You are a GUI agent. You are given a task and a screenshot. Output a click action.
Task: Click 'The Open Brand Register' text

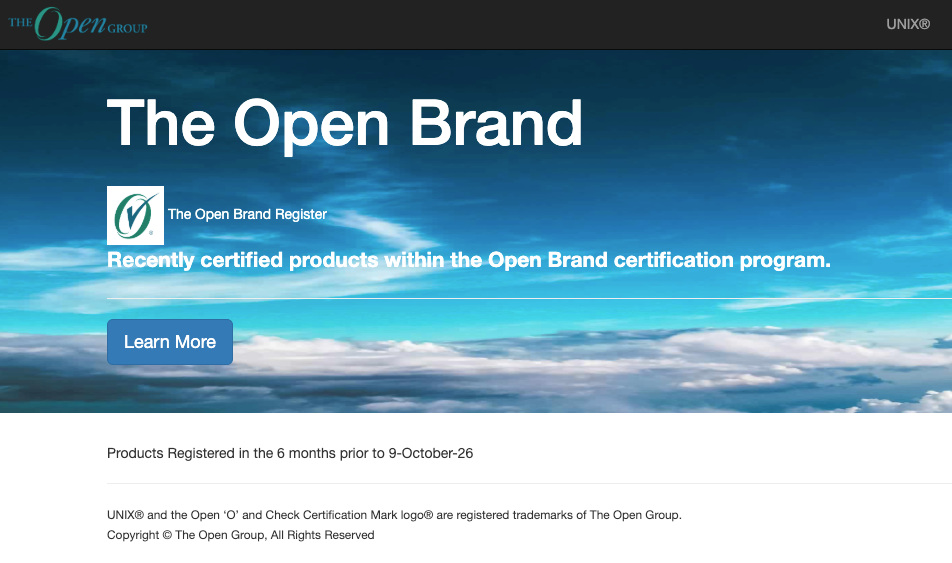247,214
